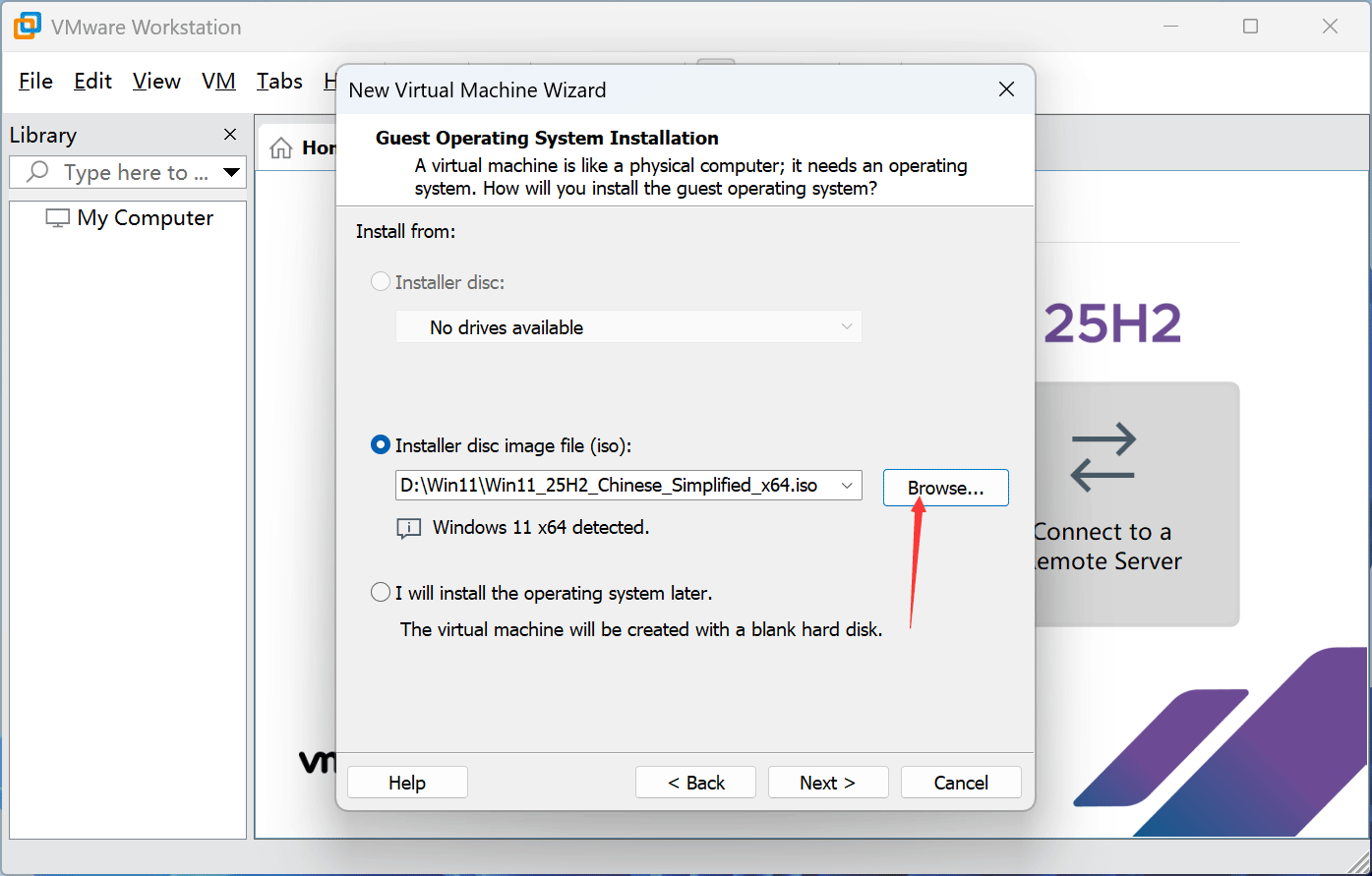1372x876 pixels.
Task: Close the Library panel
Action: (x=230, y=135)
